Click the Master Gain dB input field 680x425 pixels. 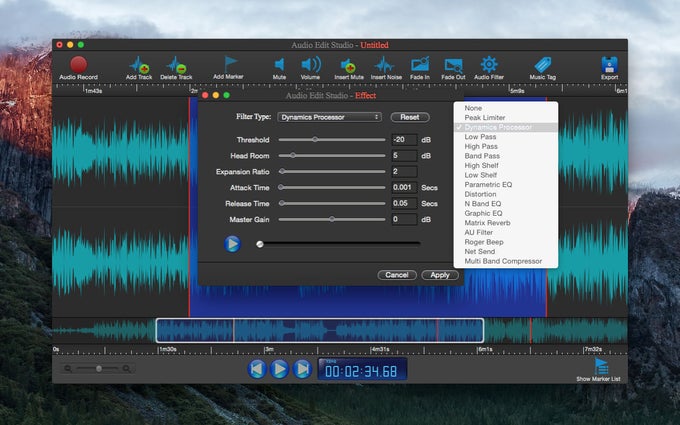pyautogui.click(x=404, y=219)
